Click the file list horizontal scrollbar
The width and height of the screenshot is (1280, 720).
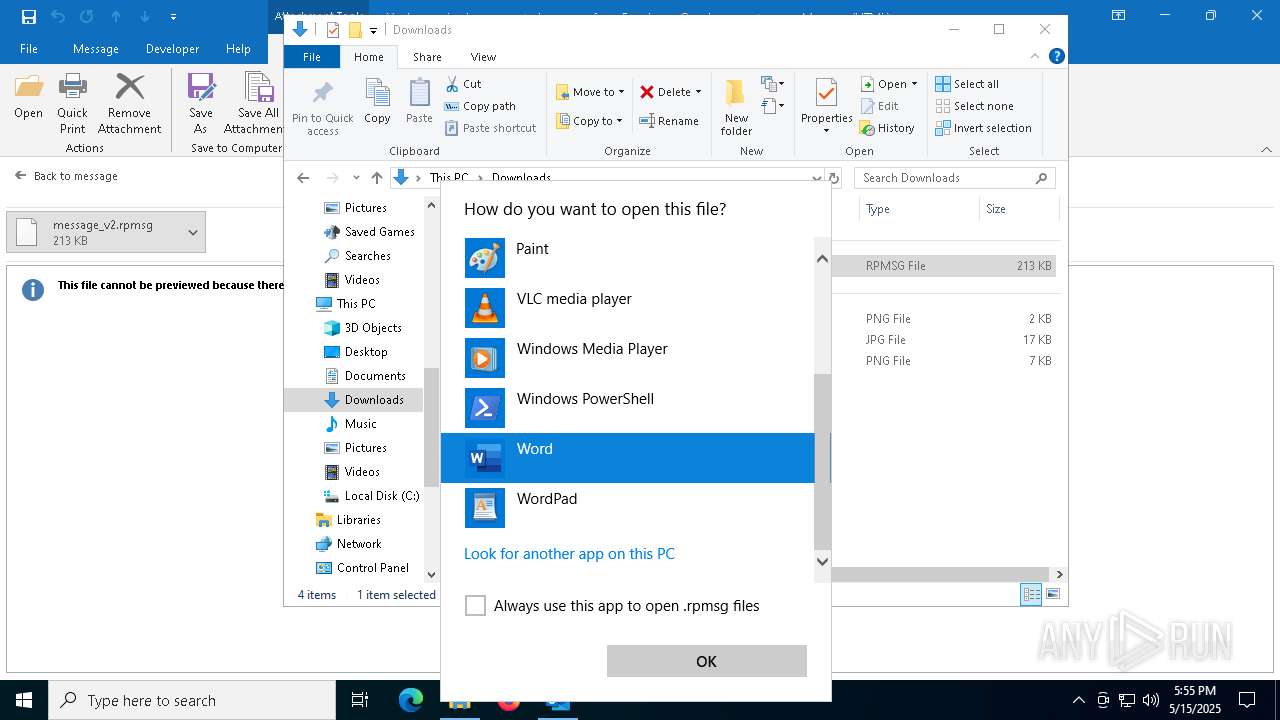(942, 574)
